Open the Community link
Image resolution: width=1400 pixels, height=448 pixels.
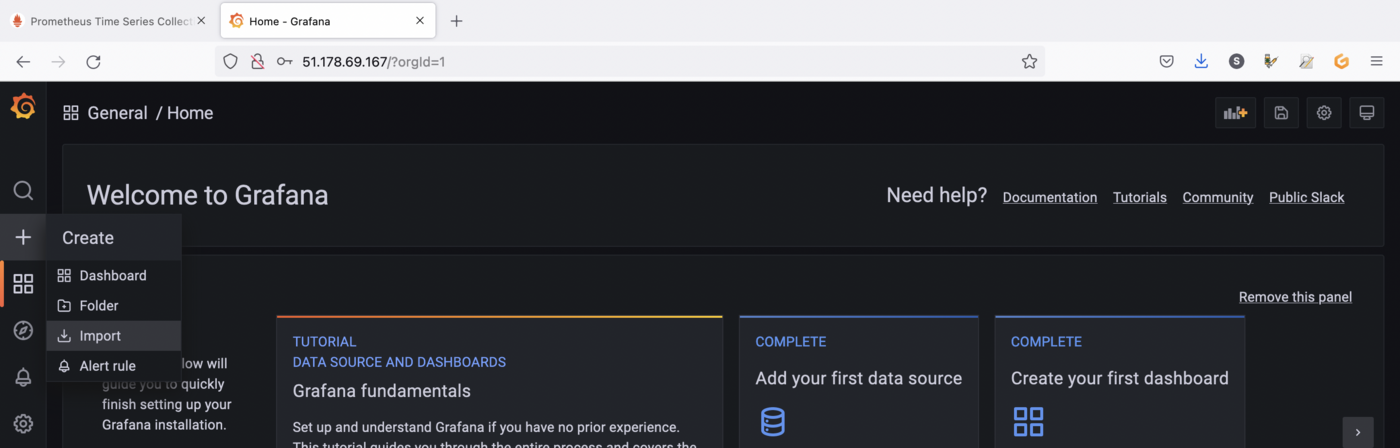[x=1218, y=197]
